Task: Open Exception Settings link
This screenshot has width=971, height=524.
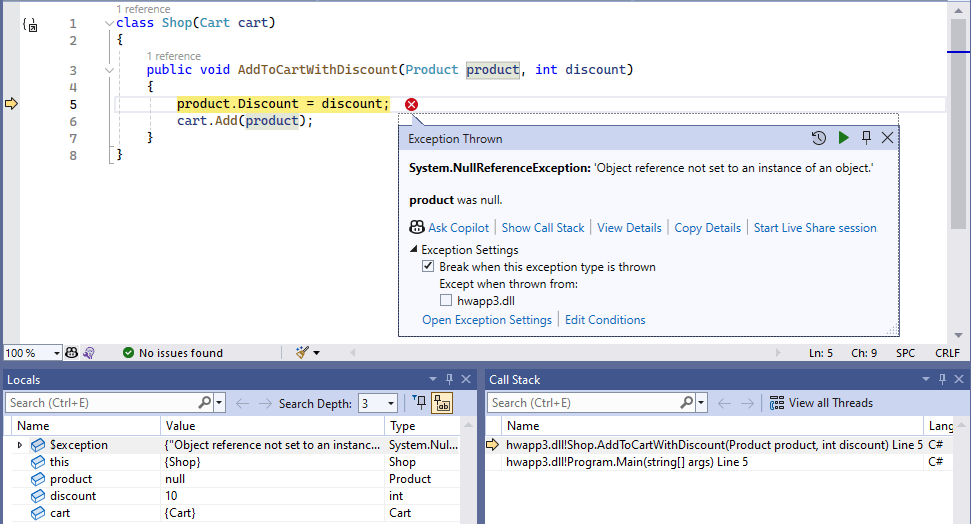Action: [x=487, y=320]
